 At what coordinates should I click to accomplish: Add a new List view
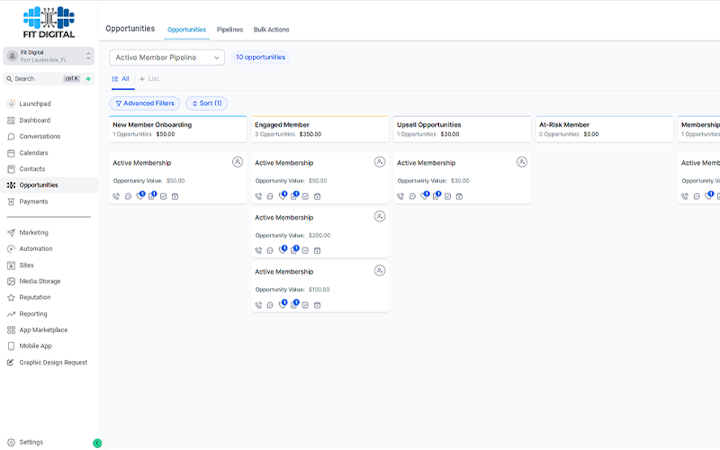(x=149, y=78)
